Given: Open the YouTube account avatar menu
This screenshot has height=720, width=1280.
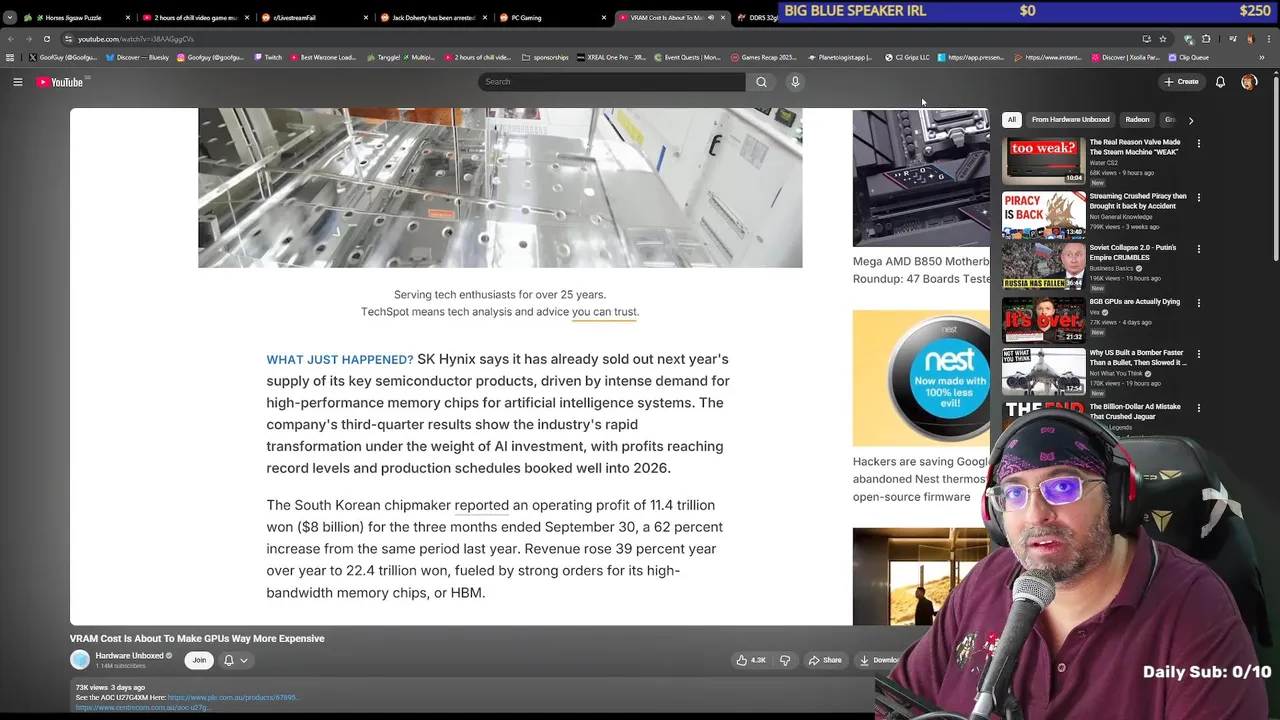Looking at the screenshot, I should [x=1248, y=82].
